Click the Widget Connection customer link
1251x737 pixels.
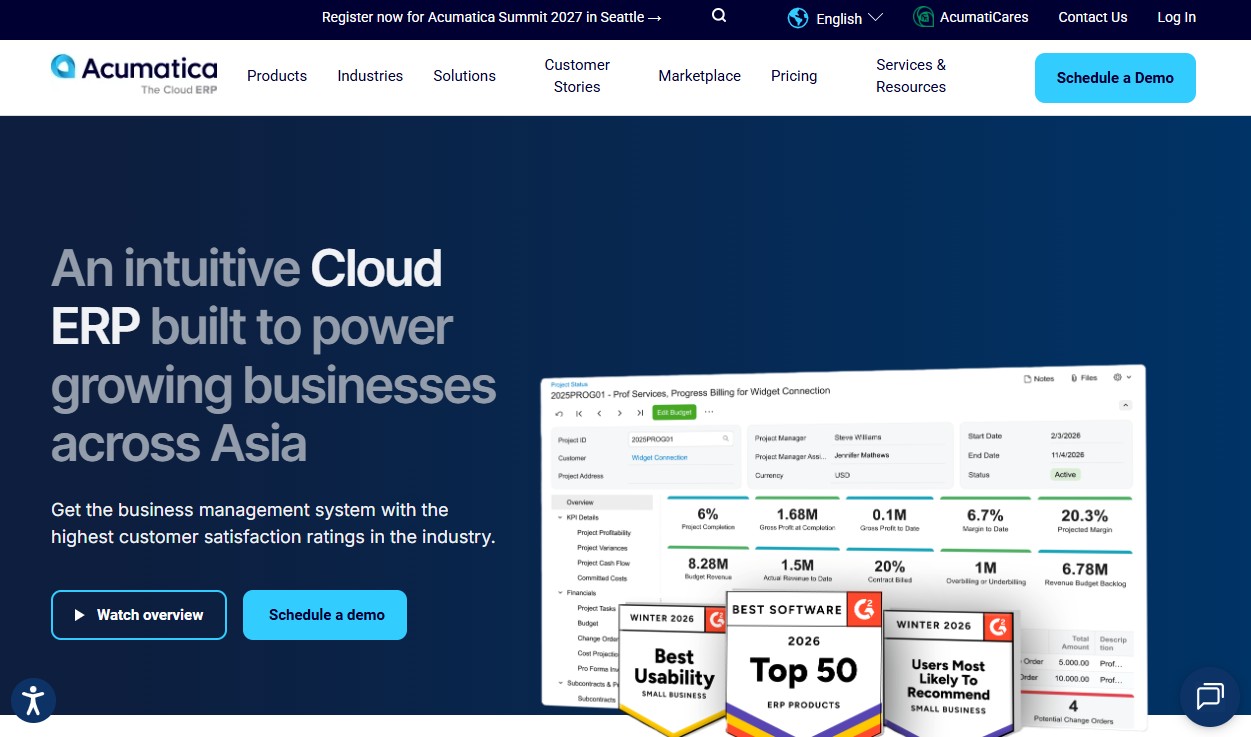coord(659,457)
